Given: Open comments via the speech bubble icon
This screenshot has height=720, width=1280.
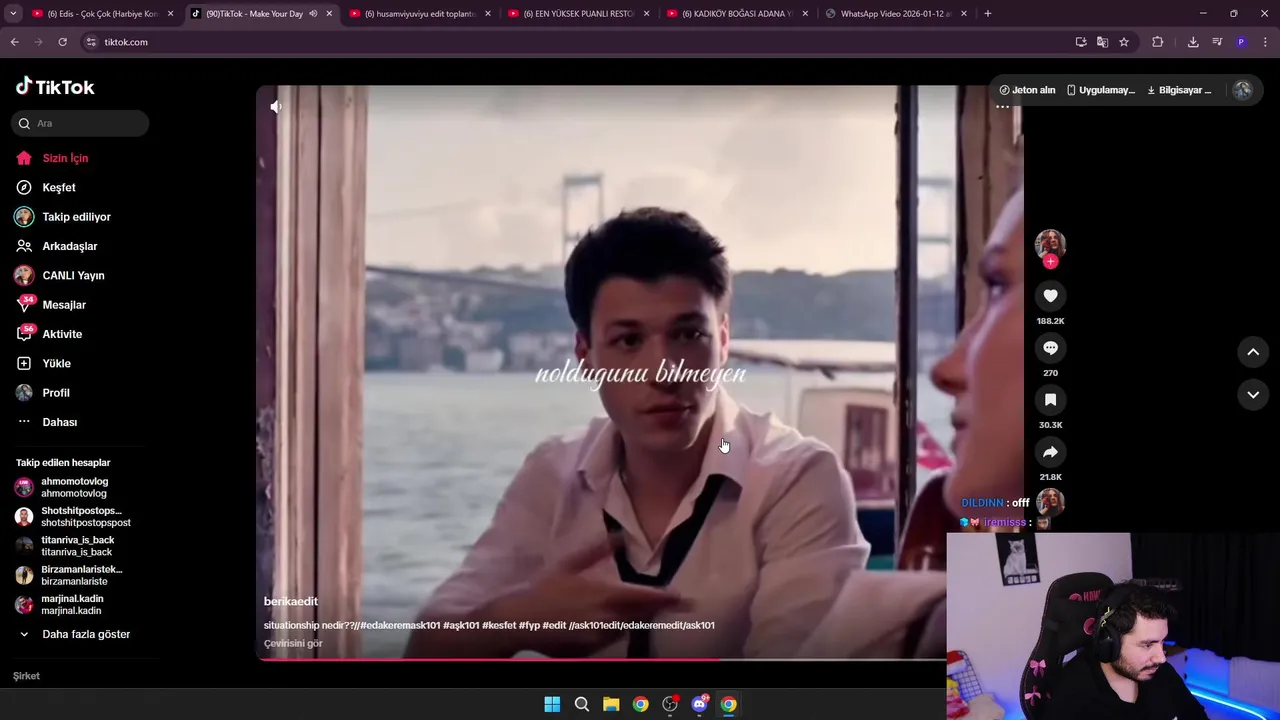Looking at the screenshot, I should 1050,348.
